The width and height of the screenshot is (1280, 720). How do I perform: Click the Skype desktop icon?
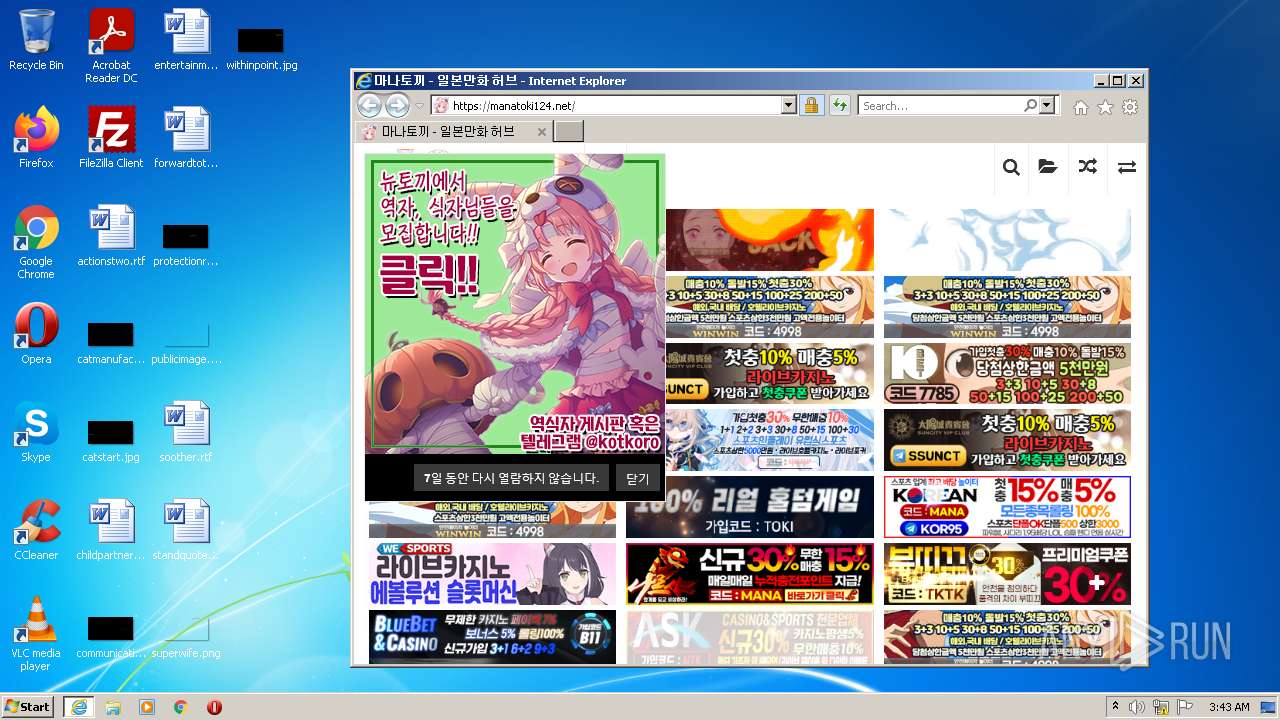pyautogui.click(x=36, y=432)
